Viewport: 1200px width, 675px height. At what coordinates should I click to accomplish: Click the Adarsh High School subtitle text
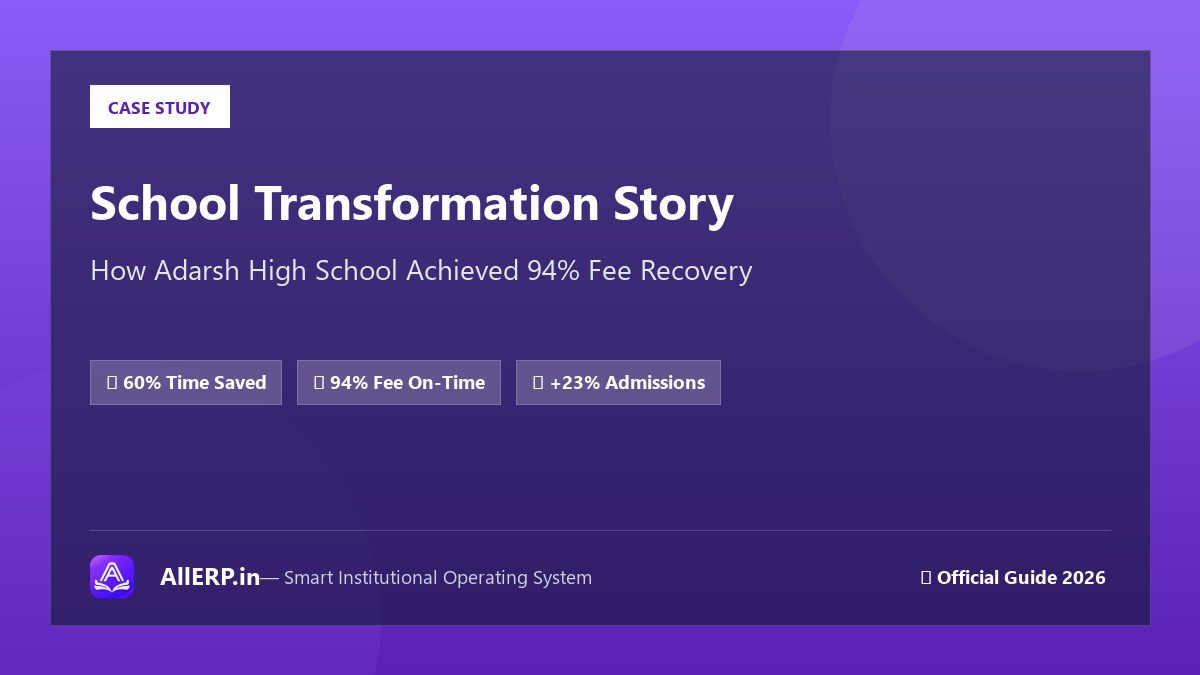[x=421, y=271]
